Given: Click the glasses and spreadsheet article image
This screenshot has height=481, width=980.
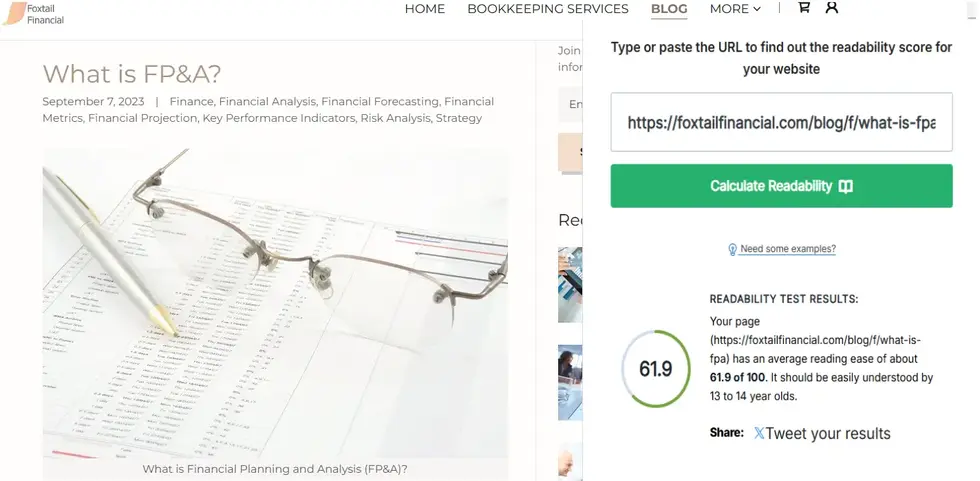Looking at the screenshot, I should [x=275, y=304].
